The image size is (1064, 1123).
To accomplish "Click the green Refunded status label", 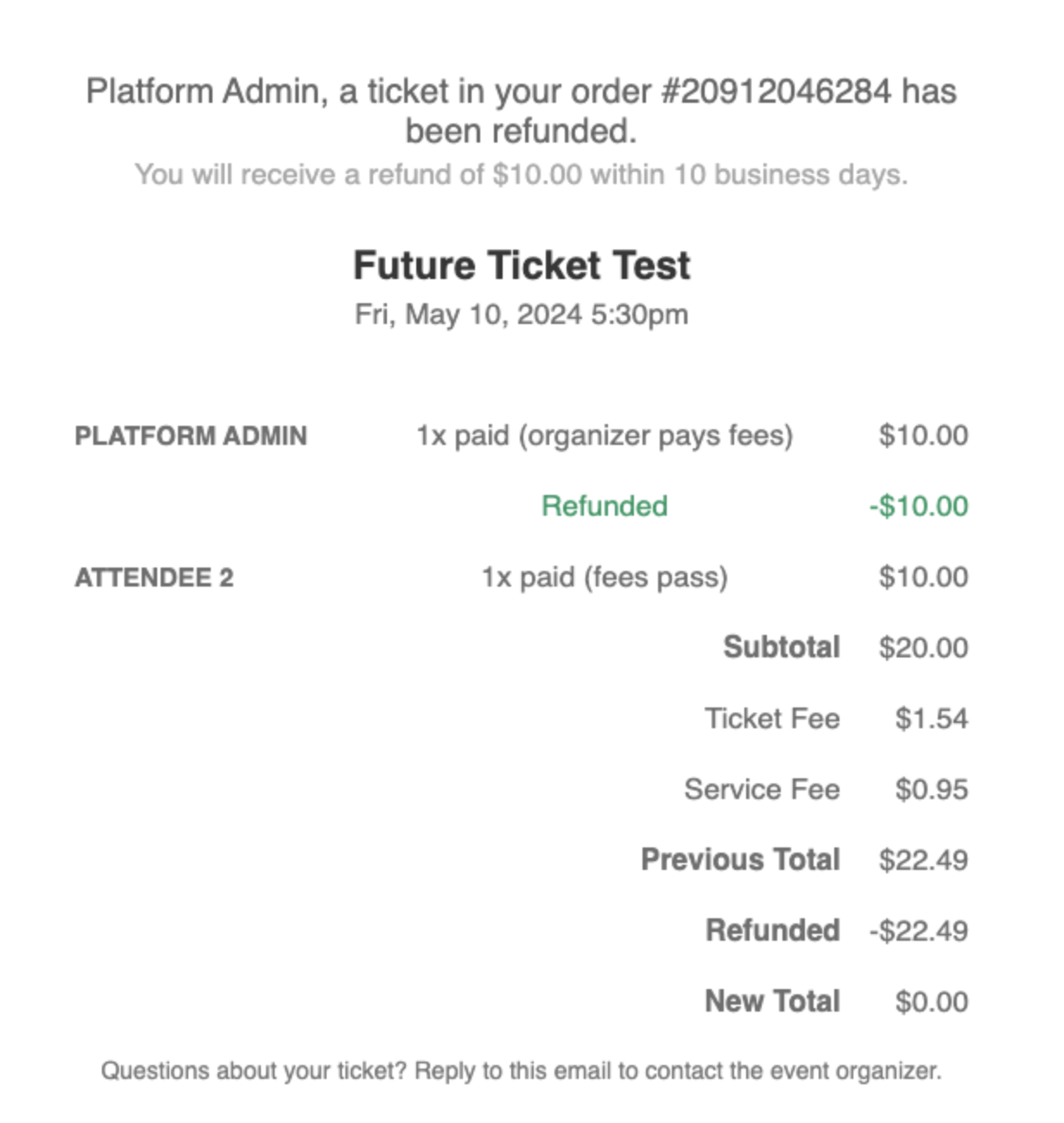I will coord(604,506).
